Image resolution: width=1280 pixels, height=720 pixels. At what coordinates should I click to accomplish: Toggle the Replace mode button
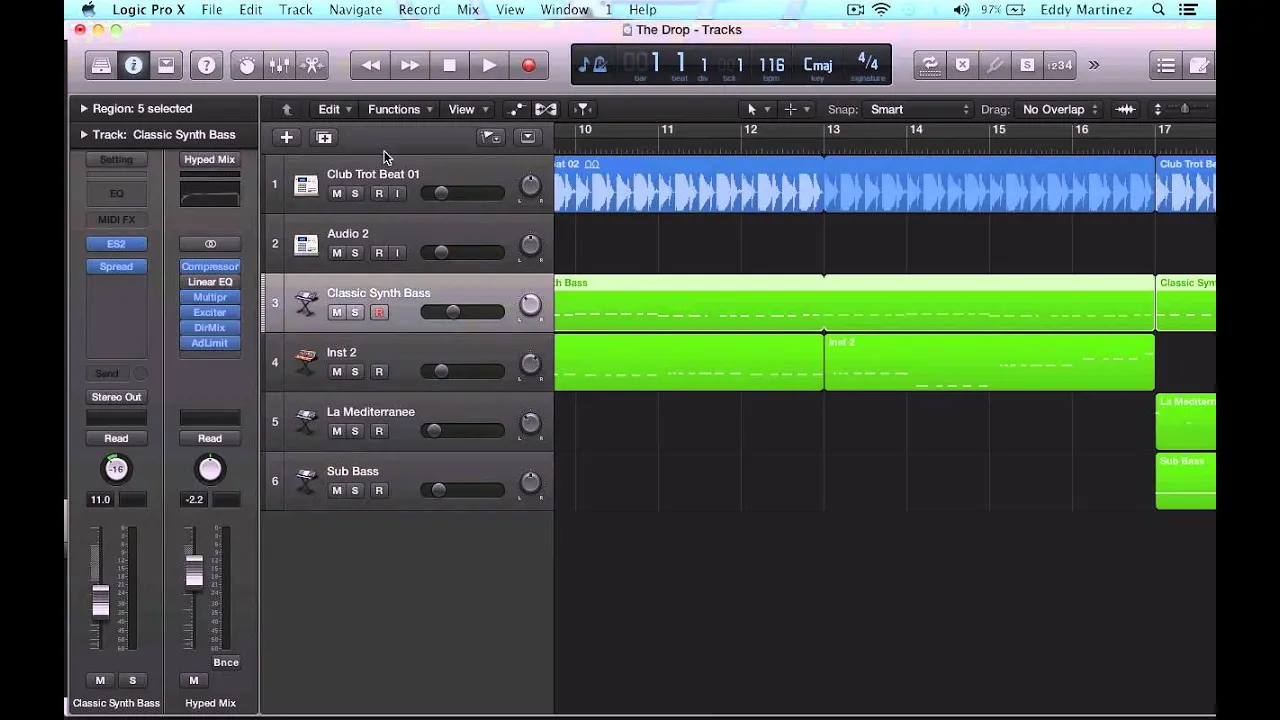pos(962,65)
